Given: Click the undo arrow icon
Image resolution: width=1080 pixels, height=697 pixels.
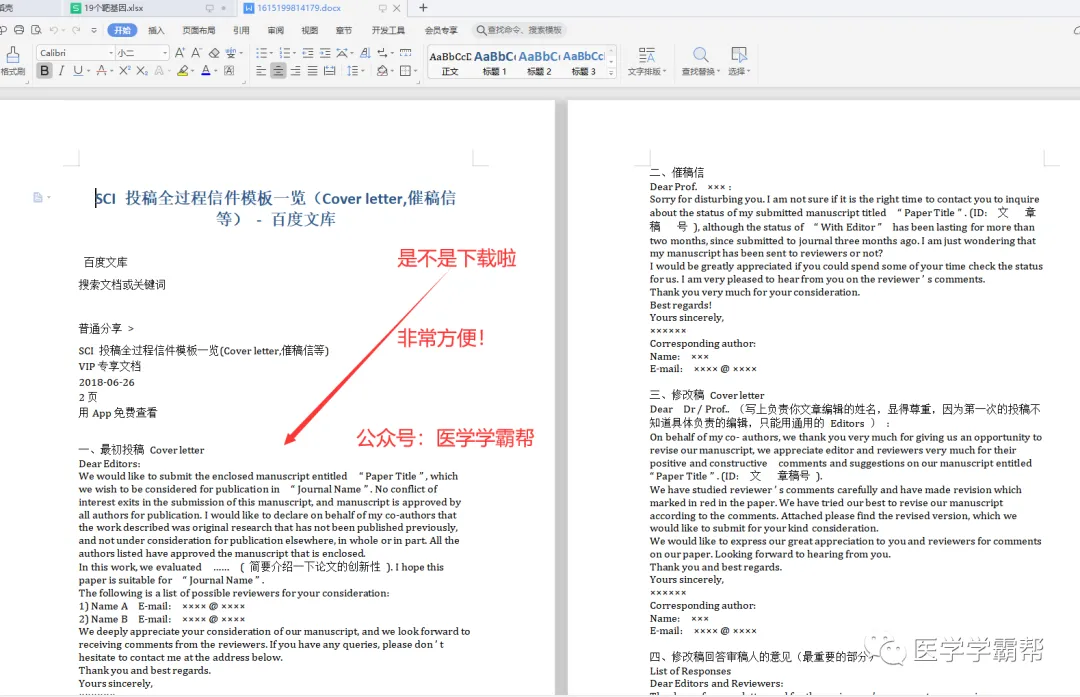Looking at the screenshot, I should coord(54,30).
